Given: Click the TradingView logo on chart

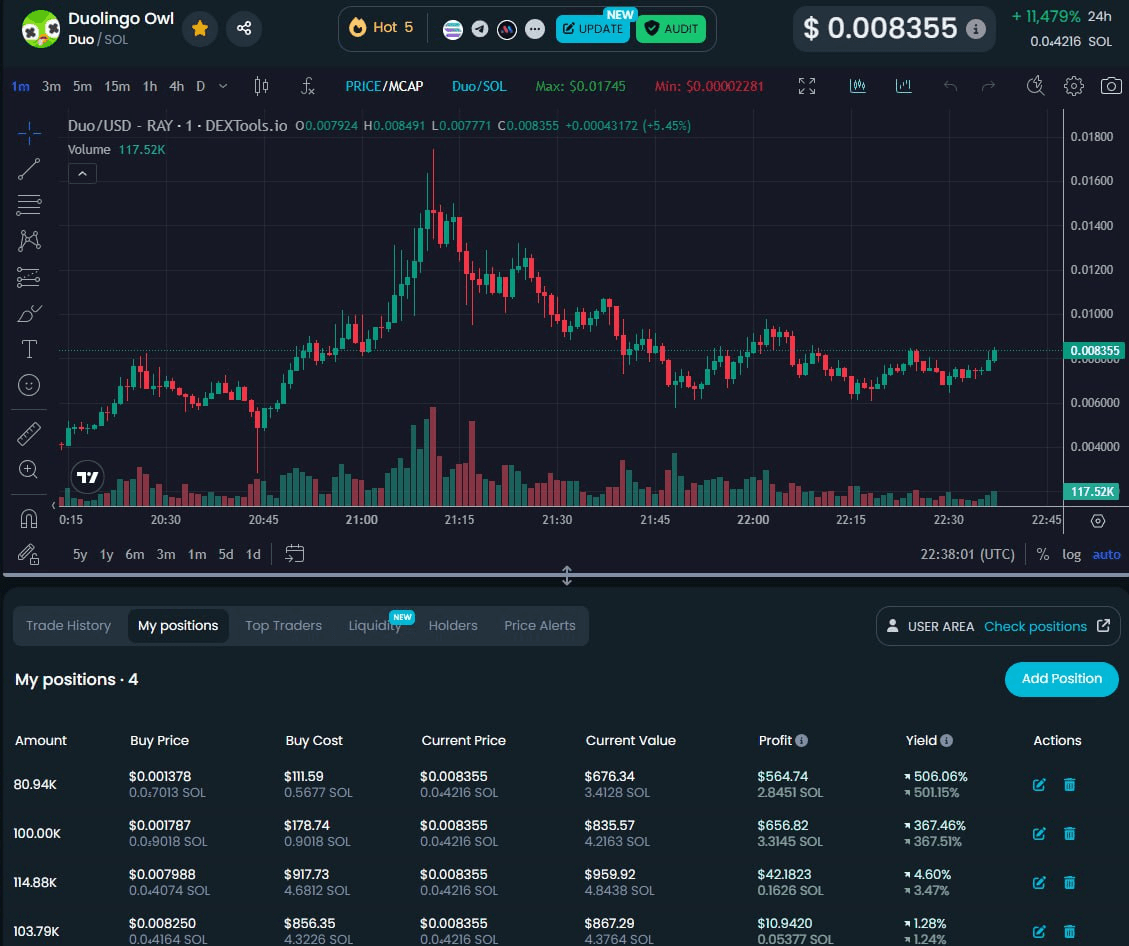Looking at the screenshot, I should pyautogui.click(x=88, y=477).
